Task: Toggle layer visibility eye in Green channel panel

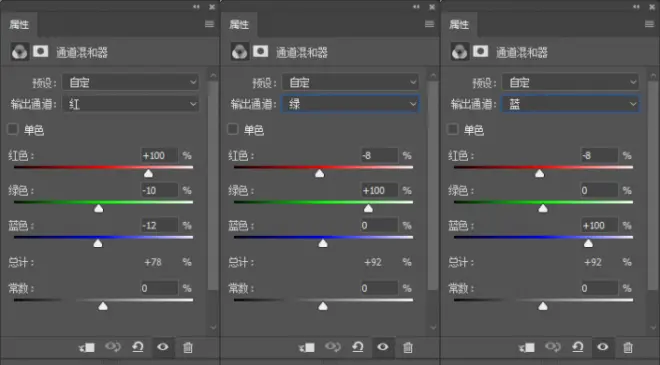Action: (383, 347)
